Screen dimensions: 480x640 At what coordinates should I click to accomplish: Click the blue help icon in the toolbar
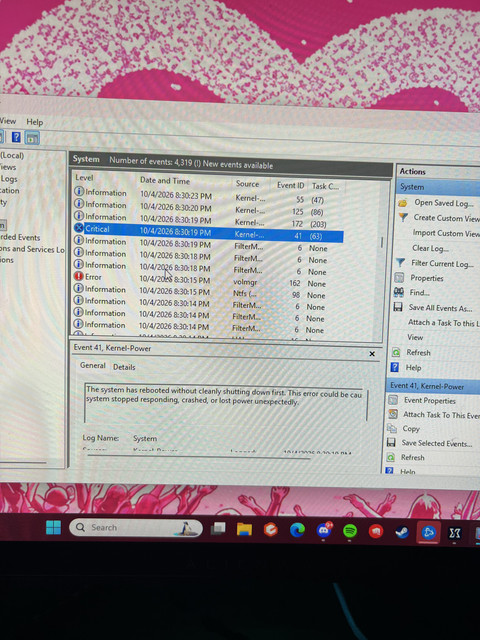tap(16, 137)
